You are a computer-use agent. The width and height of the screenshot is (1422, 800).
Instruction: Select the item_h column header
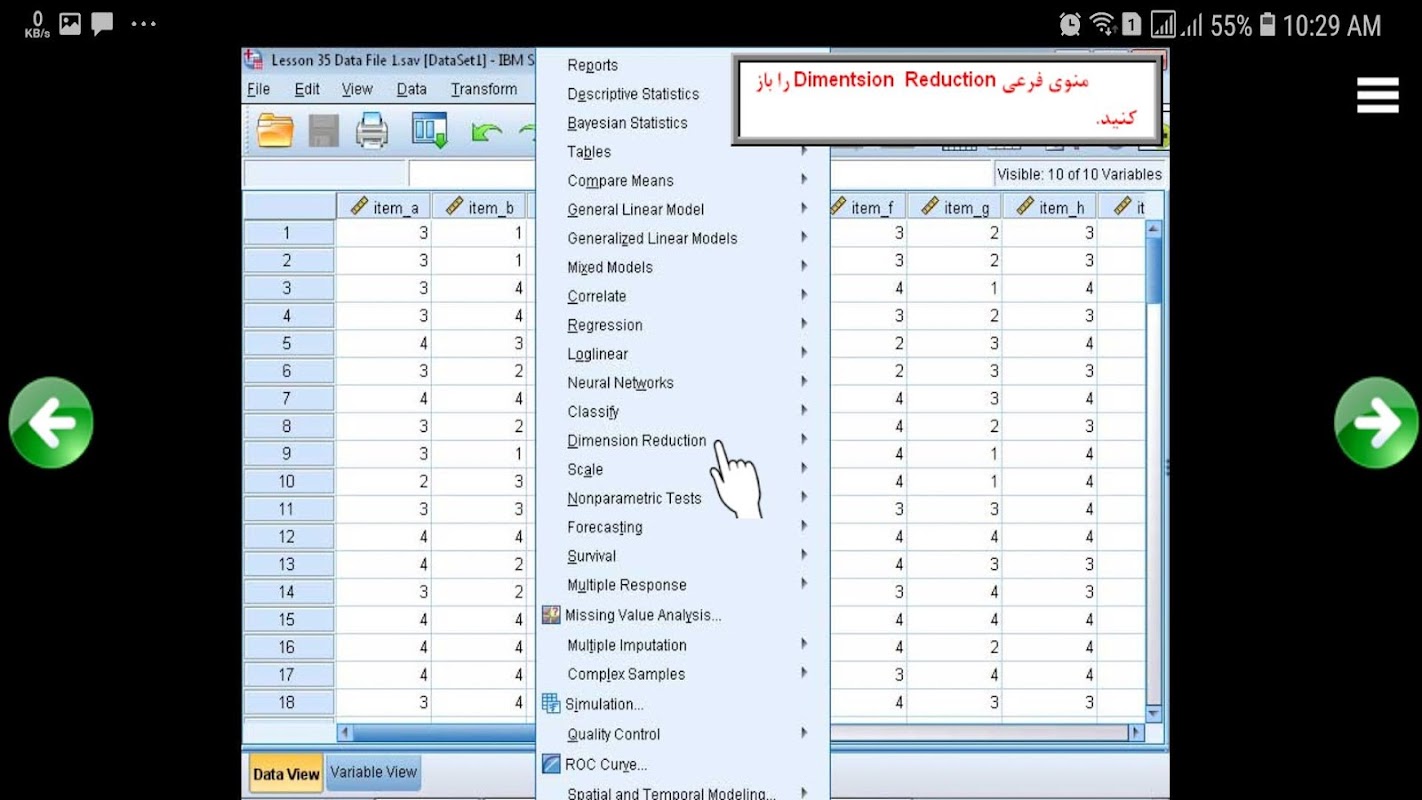pos(1050,207)
